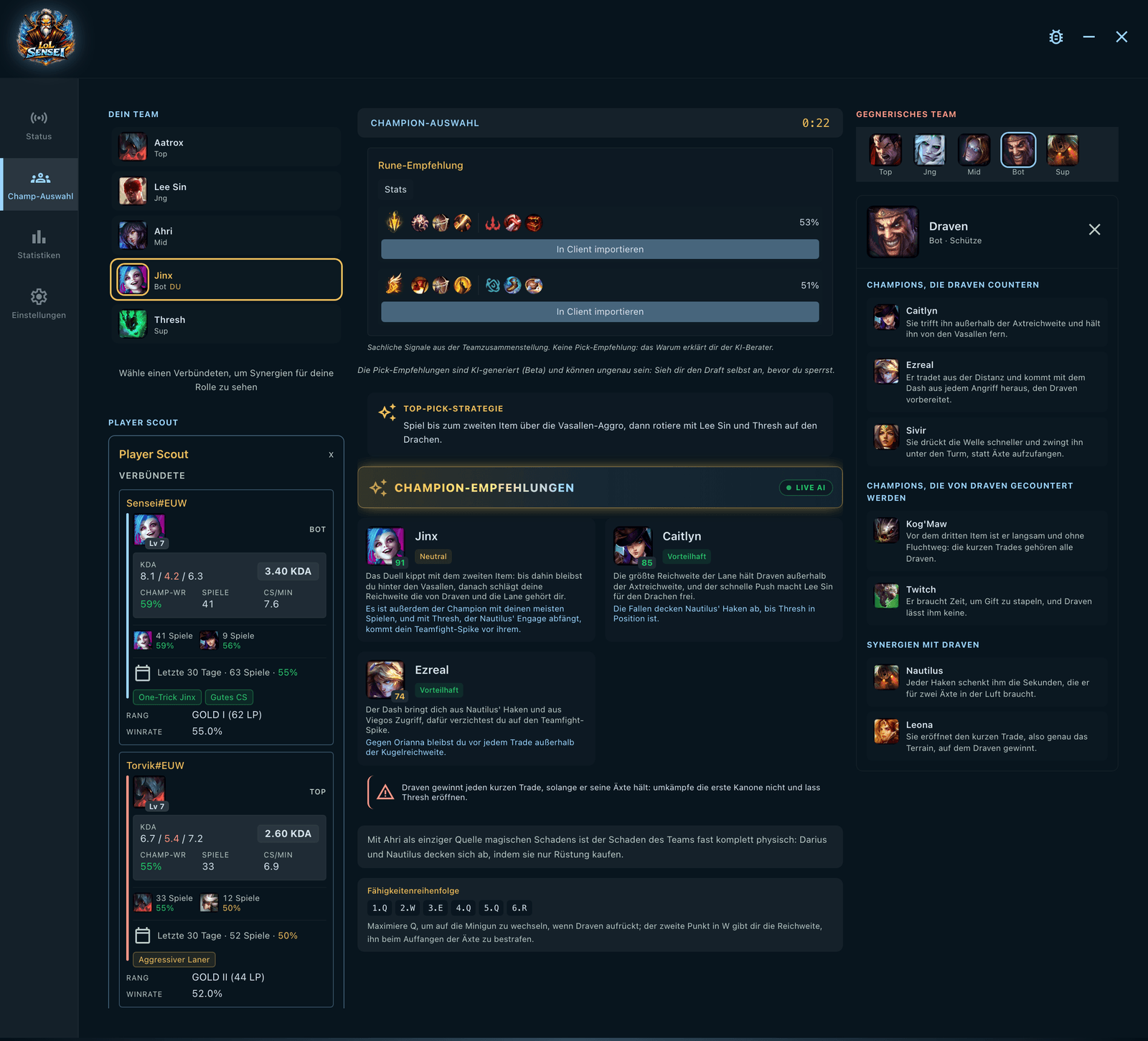Click Nautilus portrait icon
This screenshot has height=1041, width=1148.
[886, 677]
